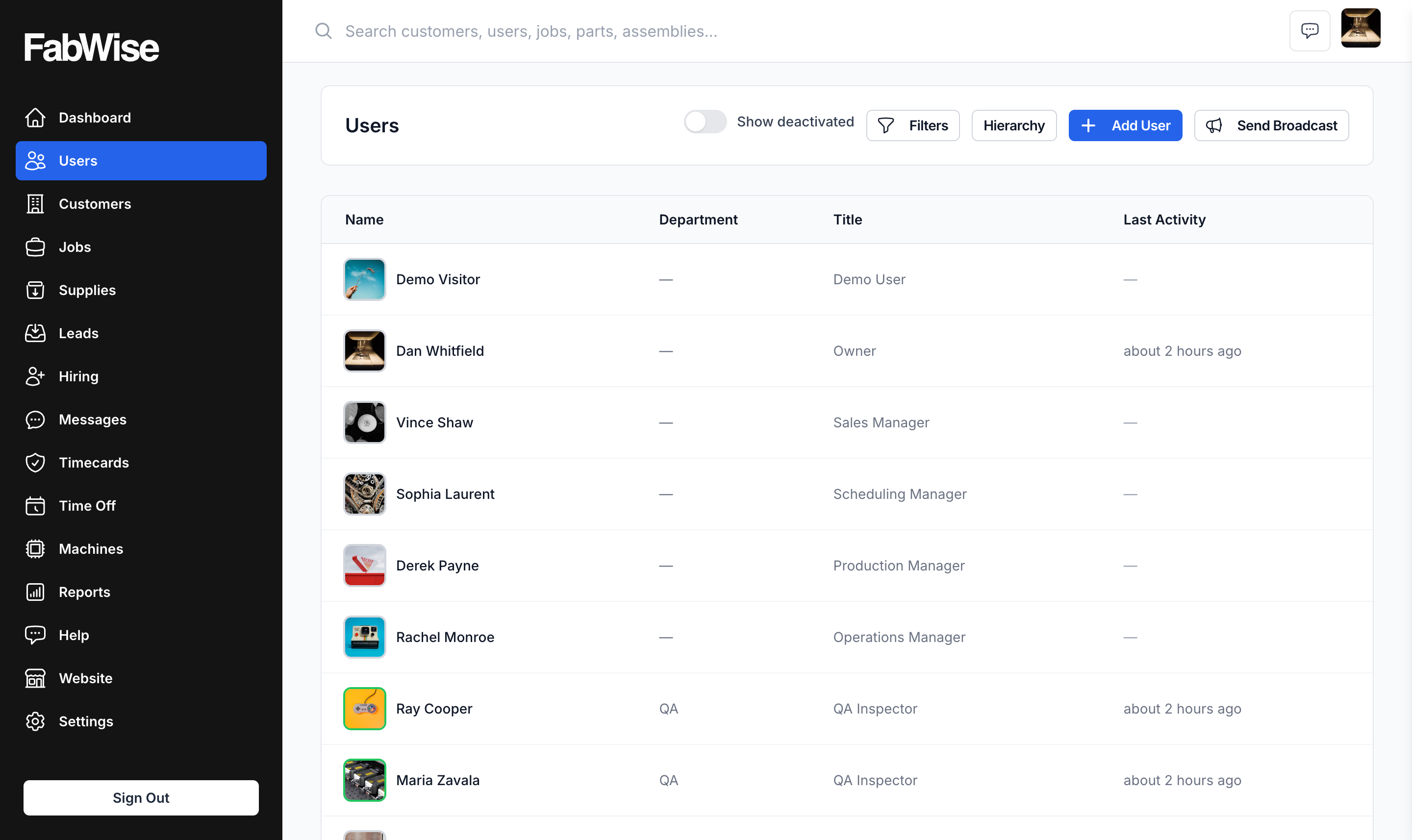The width and height of the screenshot is (1412, 840).
Task: Click the Sales Manager title cell
Action: click(x=881, y=423)
